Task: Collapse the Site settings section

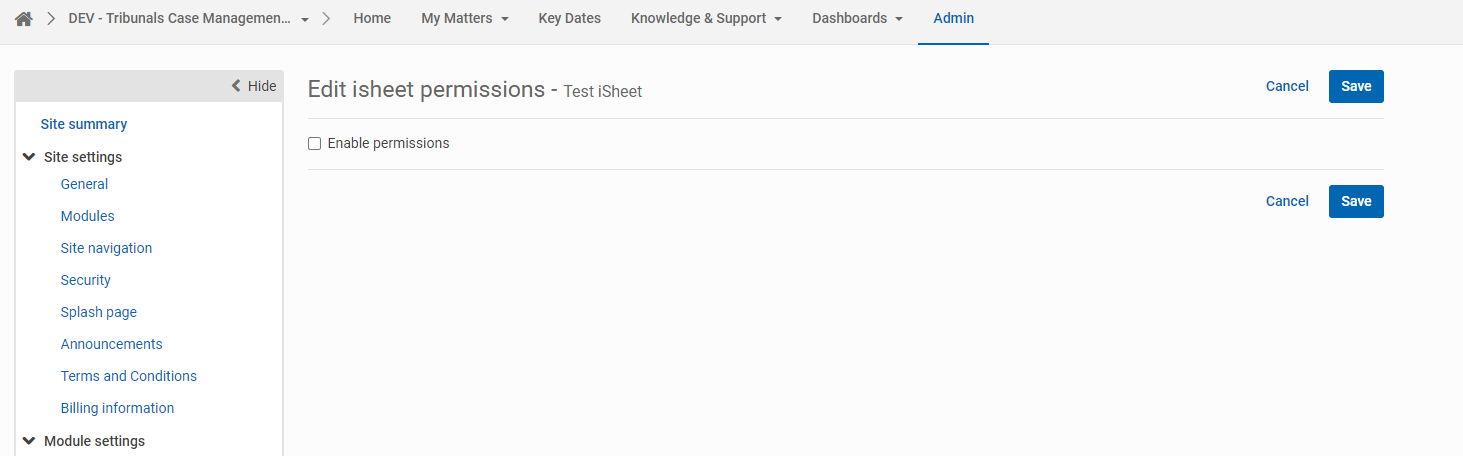Action: 29,157
